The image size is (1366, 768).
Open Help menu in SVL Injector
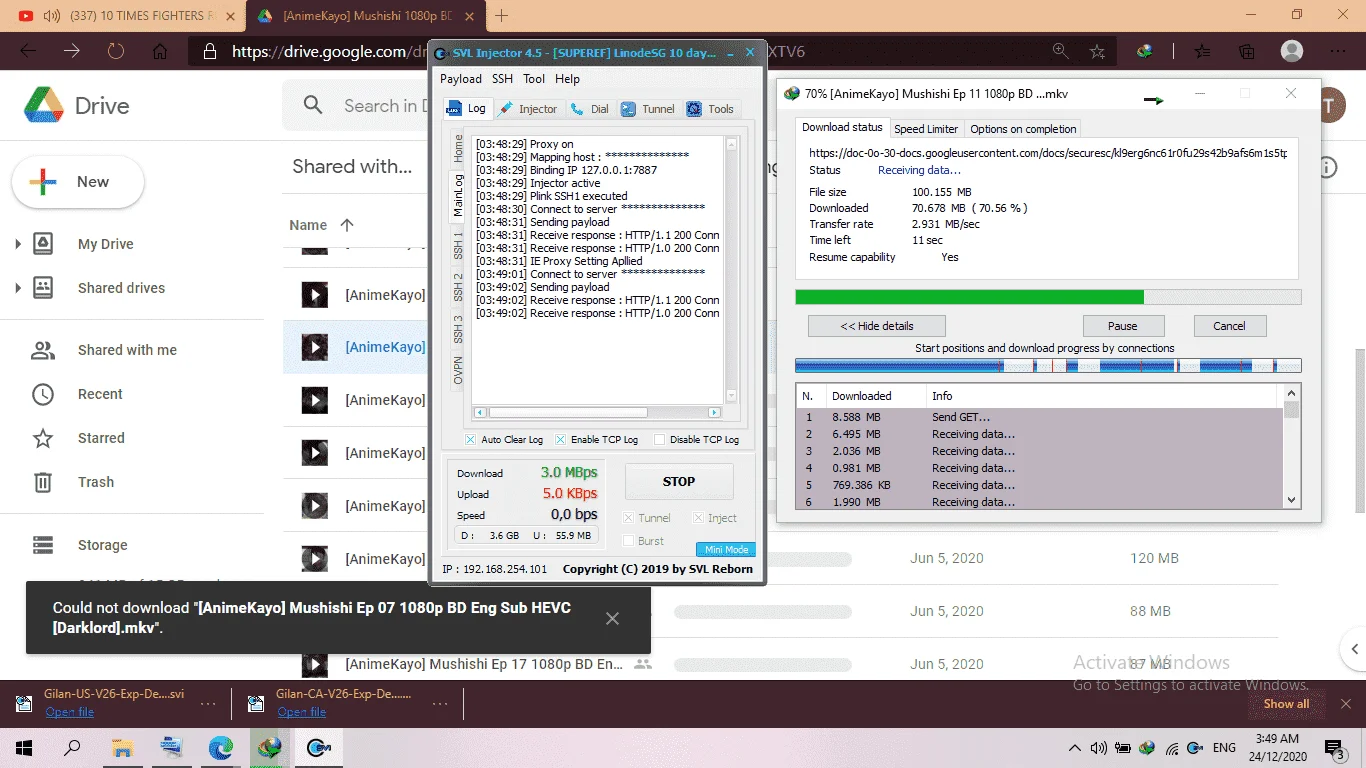tap(567, 79)
